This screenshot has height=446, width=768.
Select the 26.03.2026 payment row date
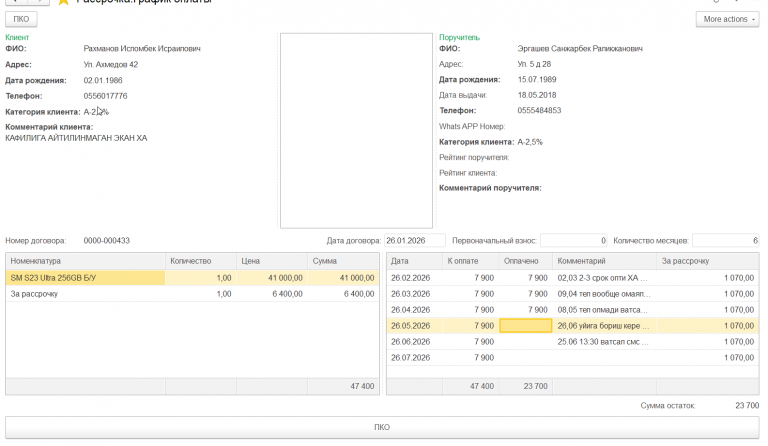410,294
